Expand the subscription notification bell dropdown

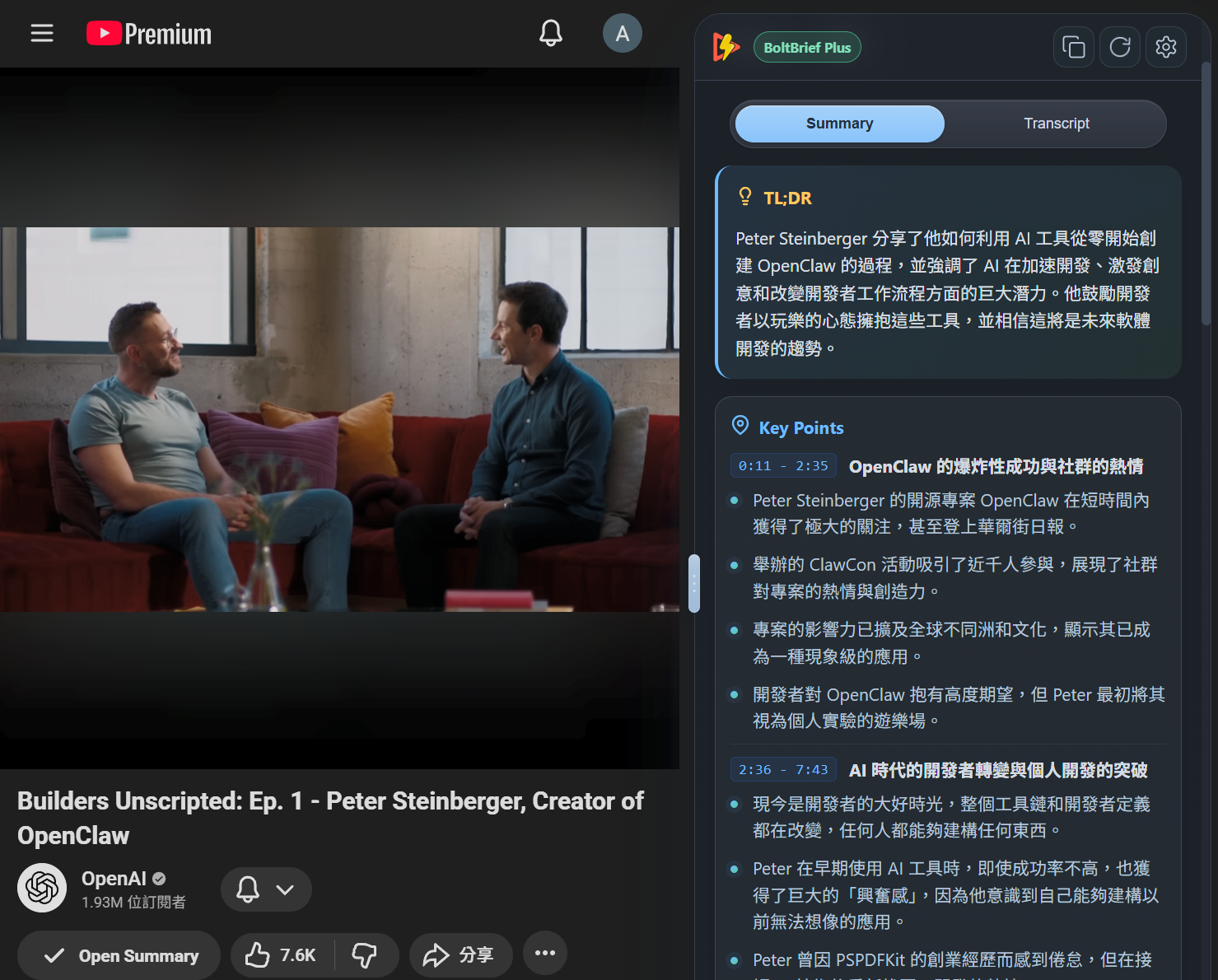pyautogui.click(x=266, y=889)
